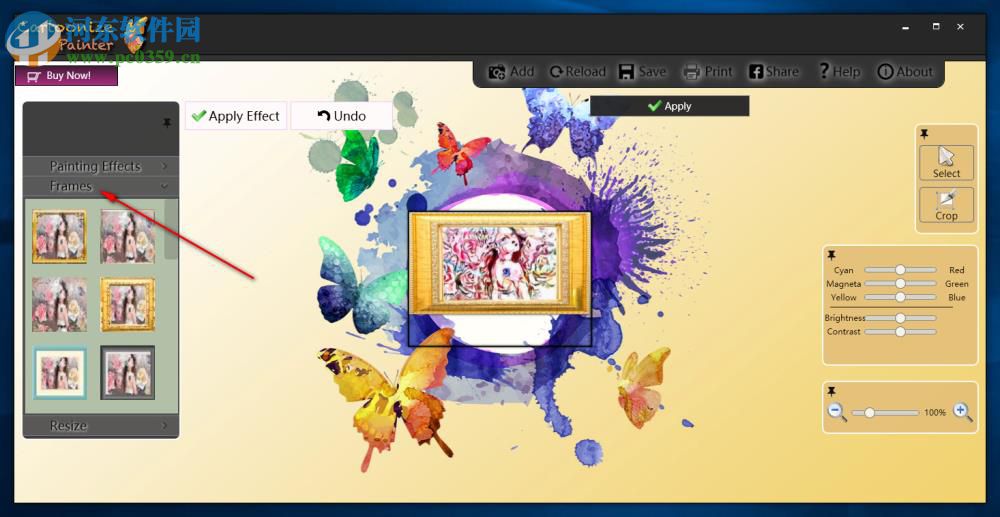Click the Add label in top toolbar

coord(522,72)
